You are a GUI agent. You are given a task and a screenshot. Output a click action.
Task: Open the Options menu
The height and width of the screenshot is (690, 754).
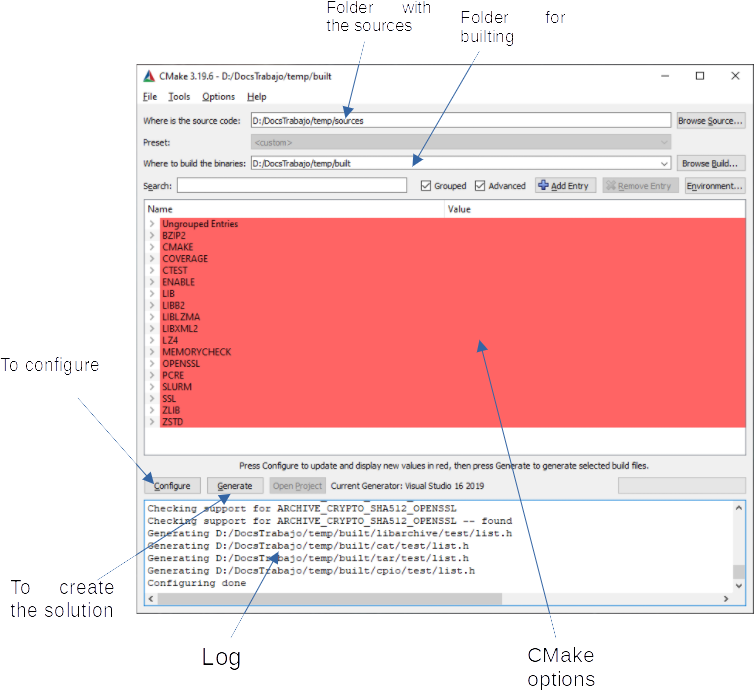coord(218,97)
